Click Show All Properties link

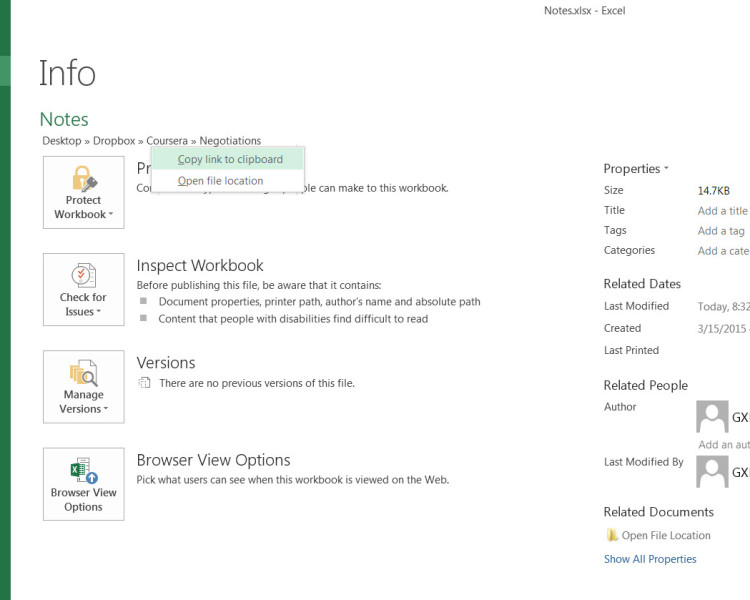[x=650, y=559]
